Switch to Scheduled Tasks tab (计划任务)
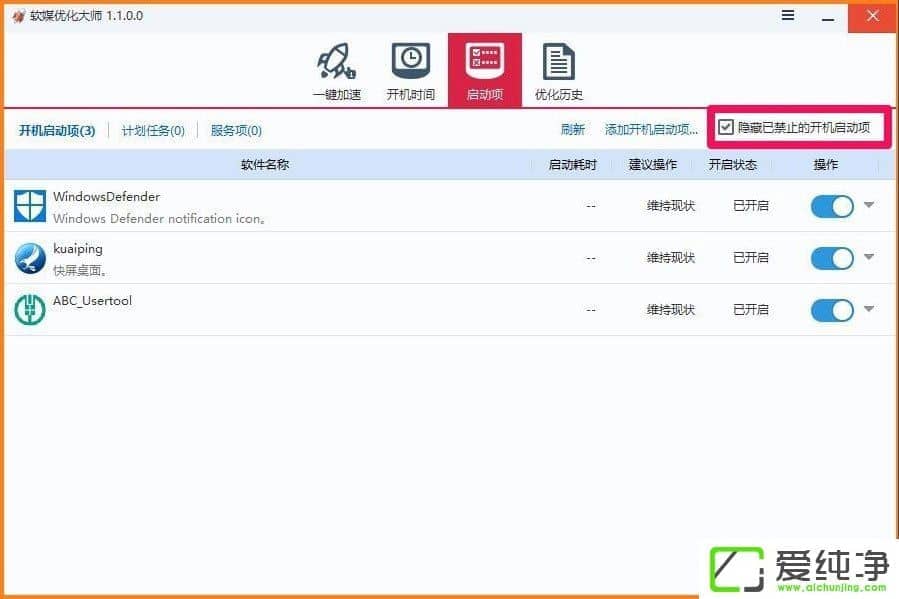The width and height of the screenshot is (899, 599). [x=153, y=131]
